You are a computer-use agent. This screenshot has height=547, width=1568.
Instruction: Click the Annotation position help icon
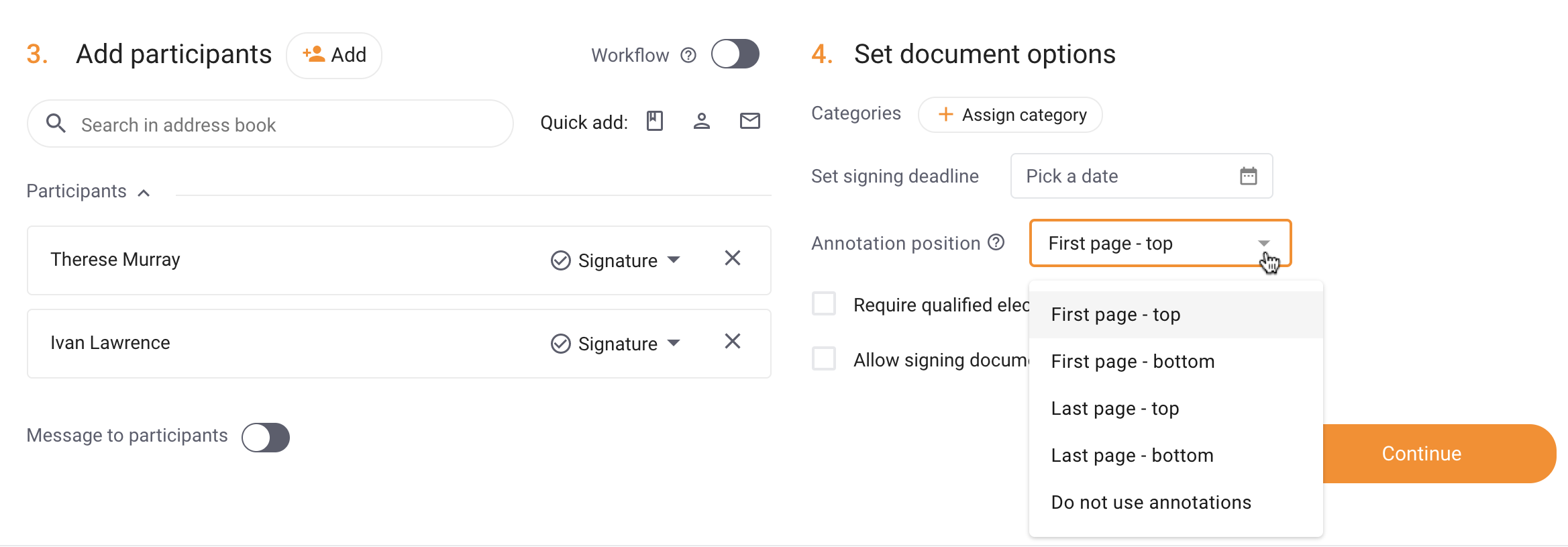coord(996,242)
